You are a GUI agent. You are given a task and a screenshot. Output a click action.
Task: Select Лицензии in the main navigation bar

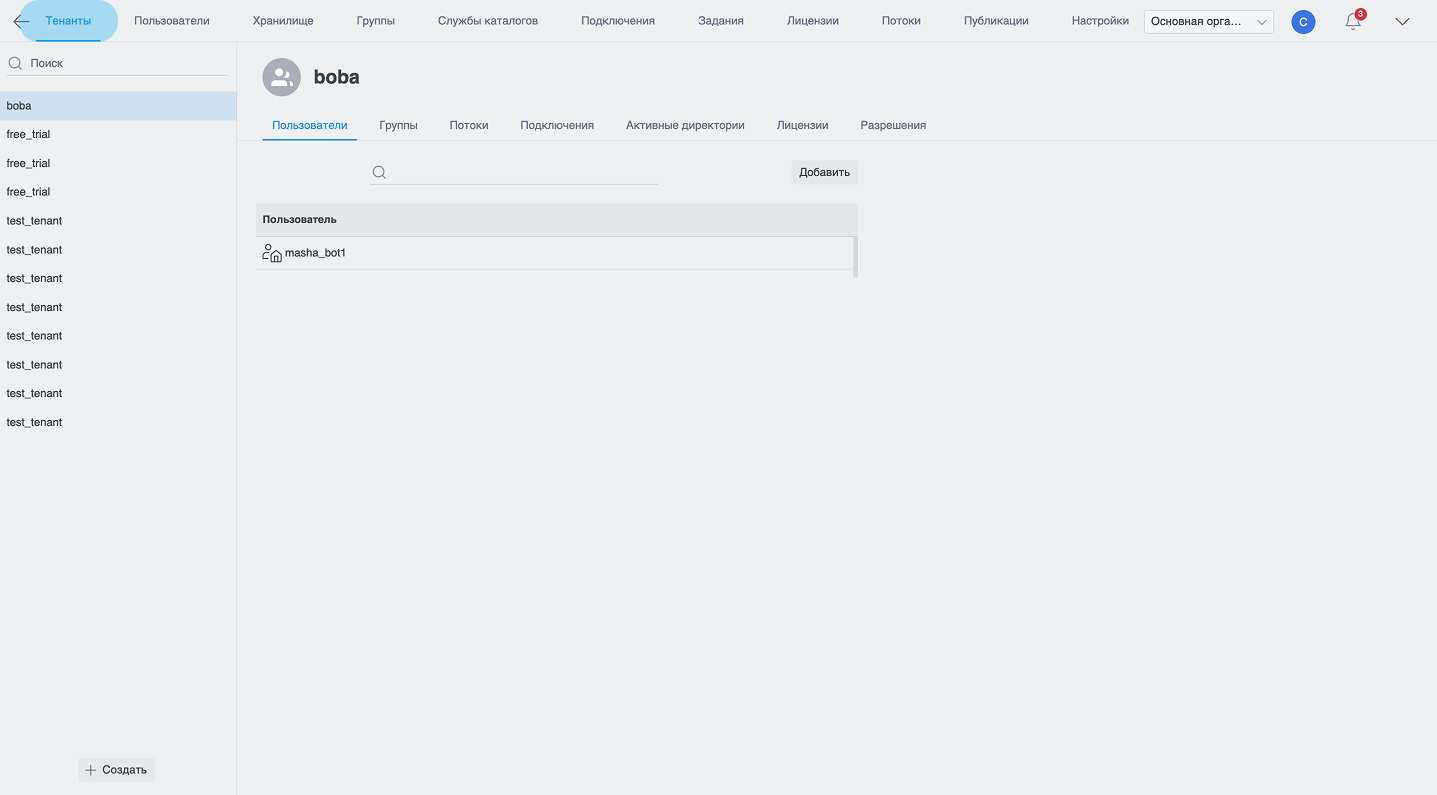click(x=813, y=21)
